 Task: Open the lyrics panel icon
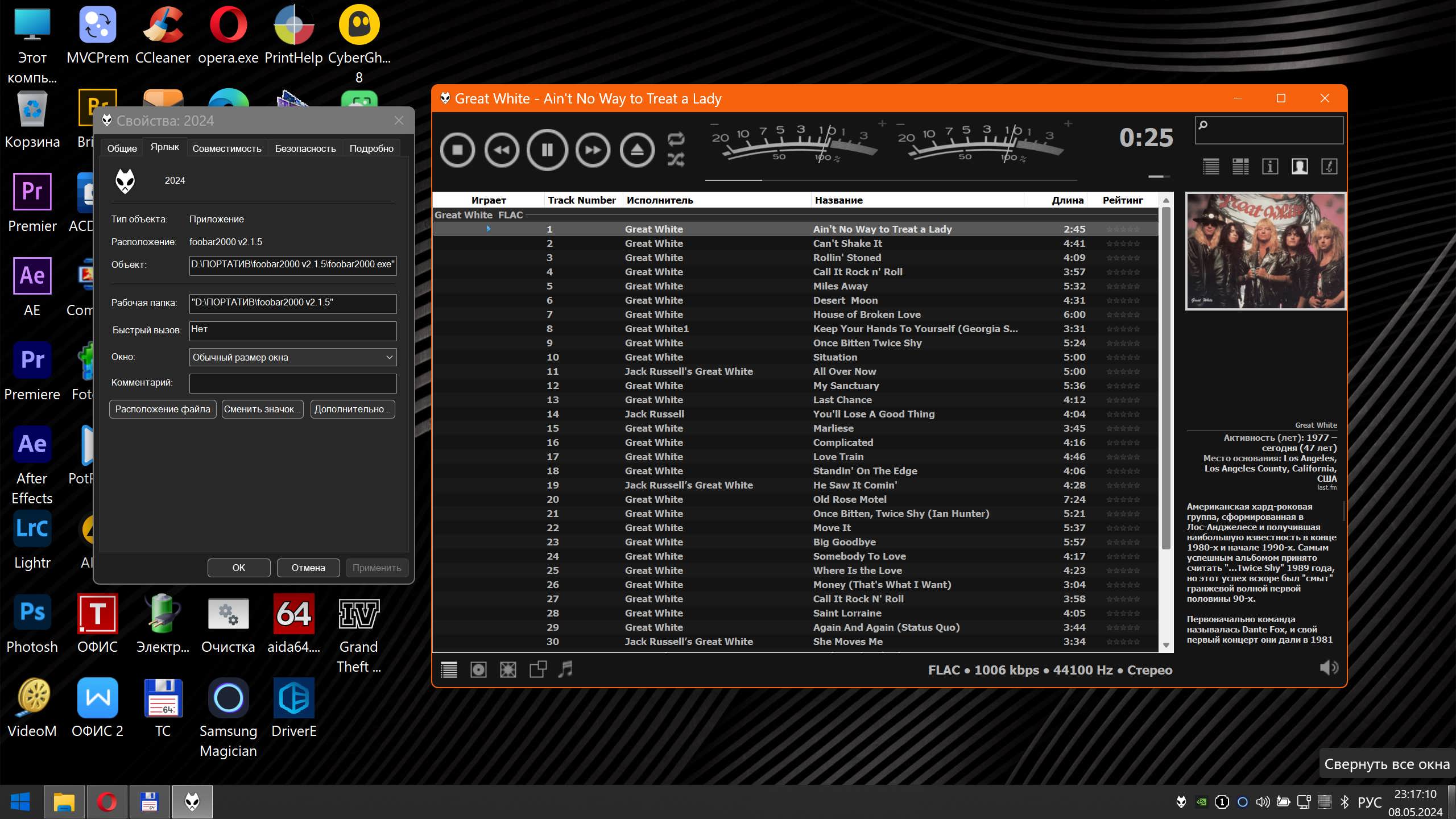tap(1329, 167)
